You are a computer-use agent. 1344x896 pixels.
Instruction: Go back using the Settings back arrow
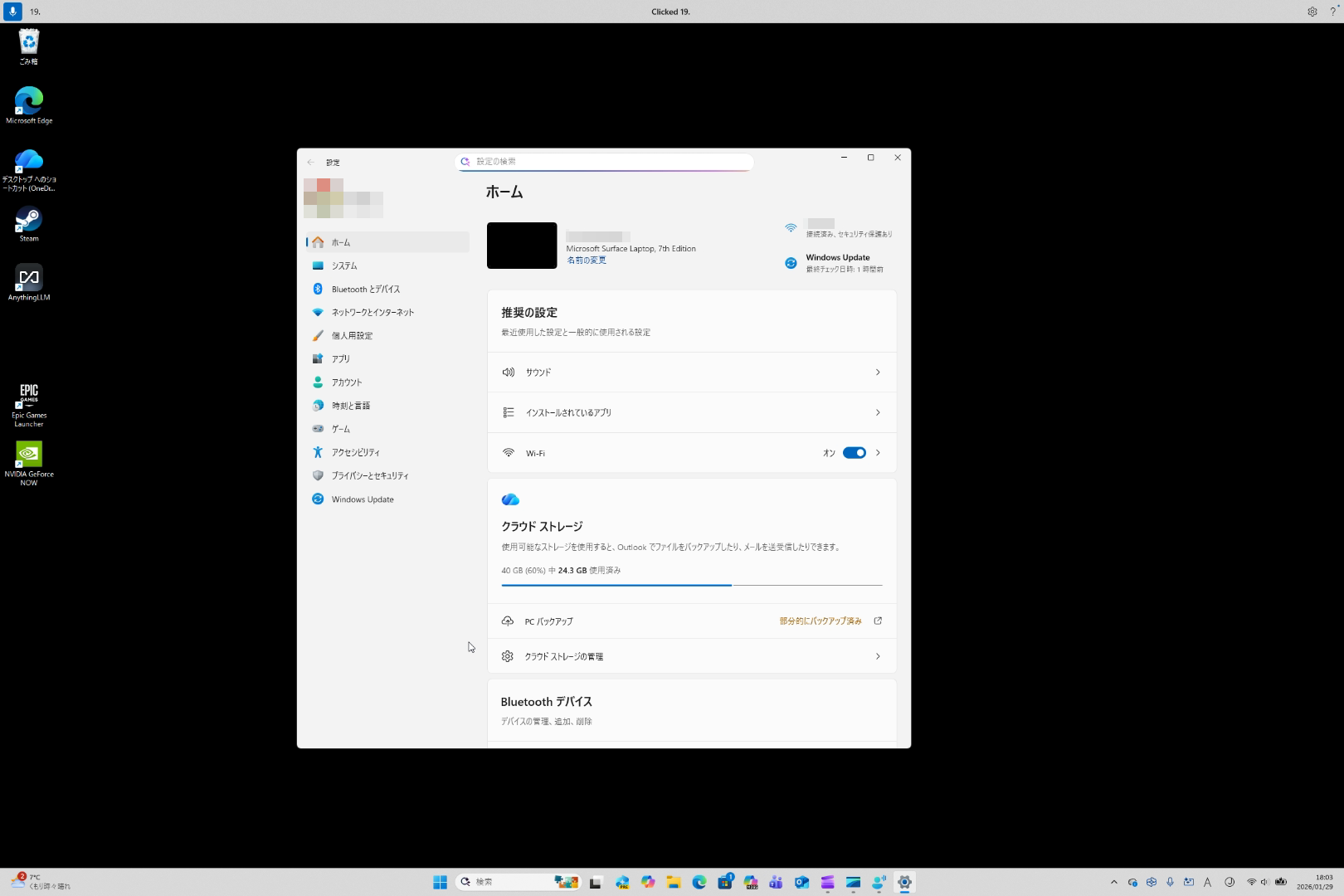click(x=311, y=163)
